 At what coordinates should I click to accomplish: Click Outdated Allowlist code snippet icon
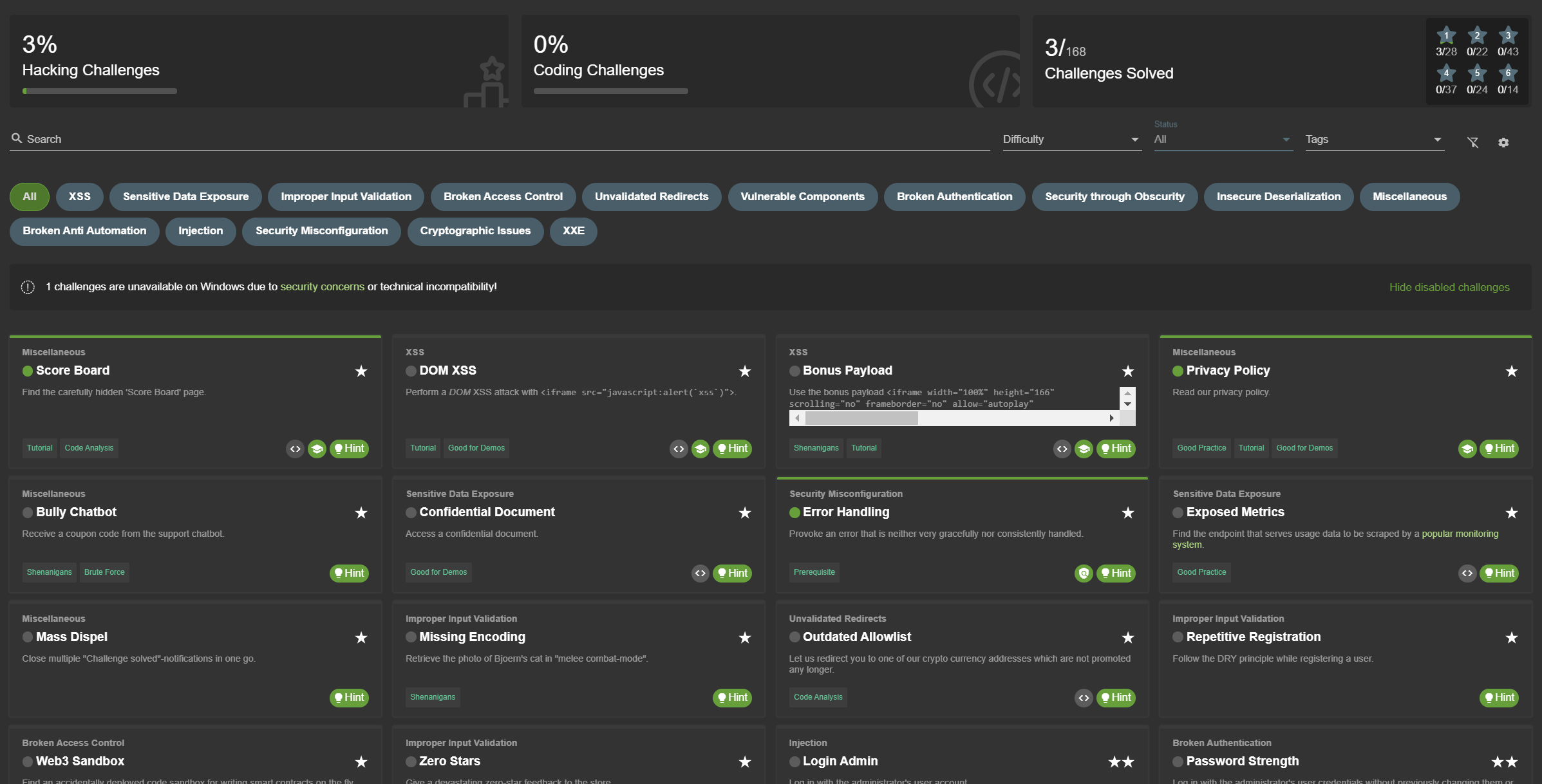pos(1084,698)
